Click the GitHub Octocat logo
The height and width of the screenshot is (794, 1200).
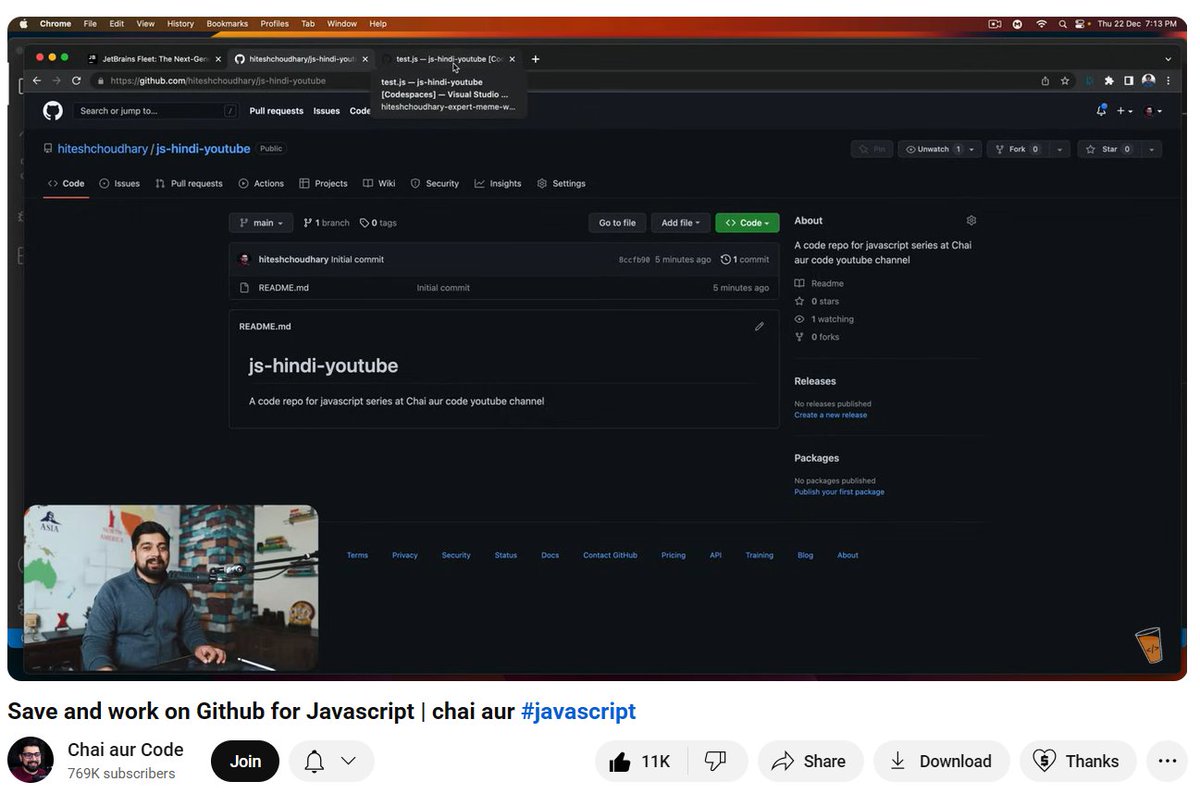tap(53, 111)
